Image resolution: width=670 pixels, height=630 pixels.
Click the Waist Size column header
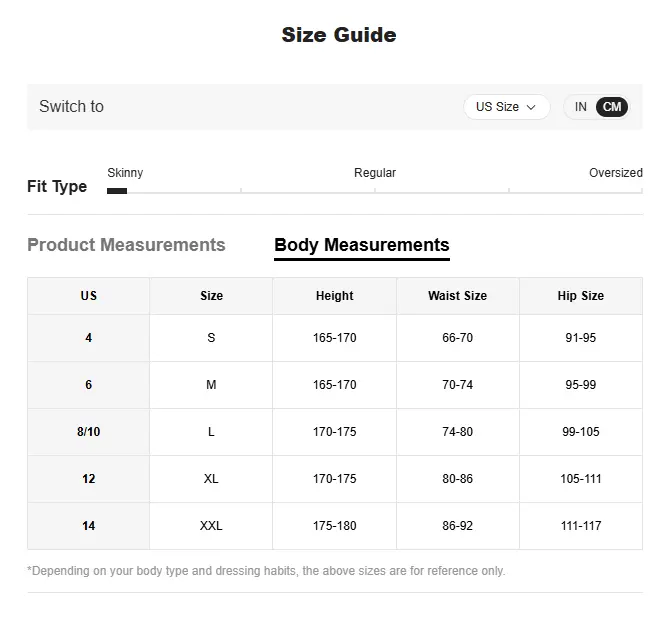[457, 296]
